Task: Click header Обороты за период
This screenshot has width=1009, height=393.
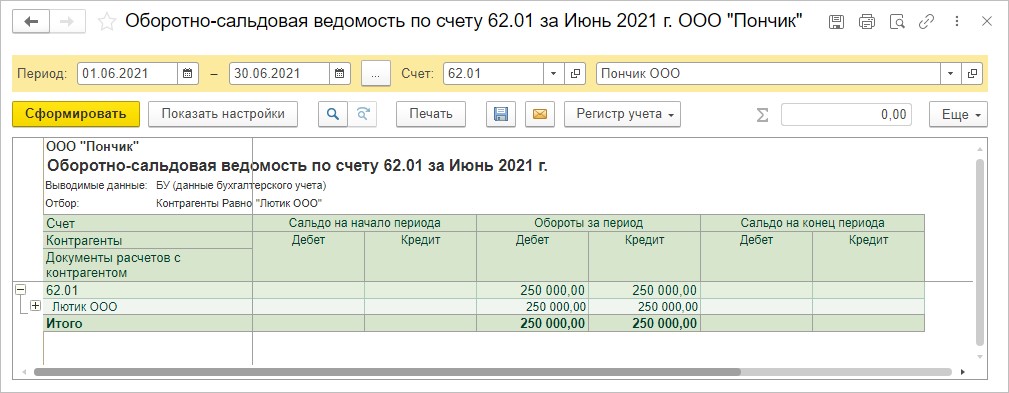Action: tap(588, 223)
